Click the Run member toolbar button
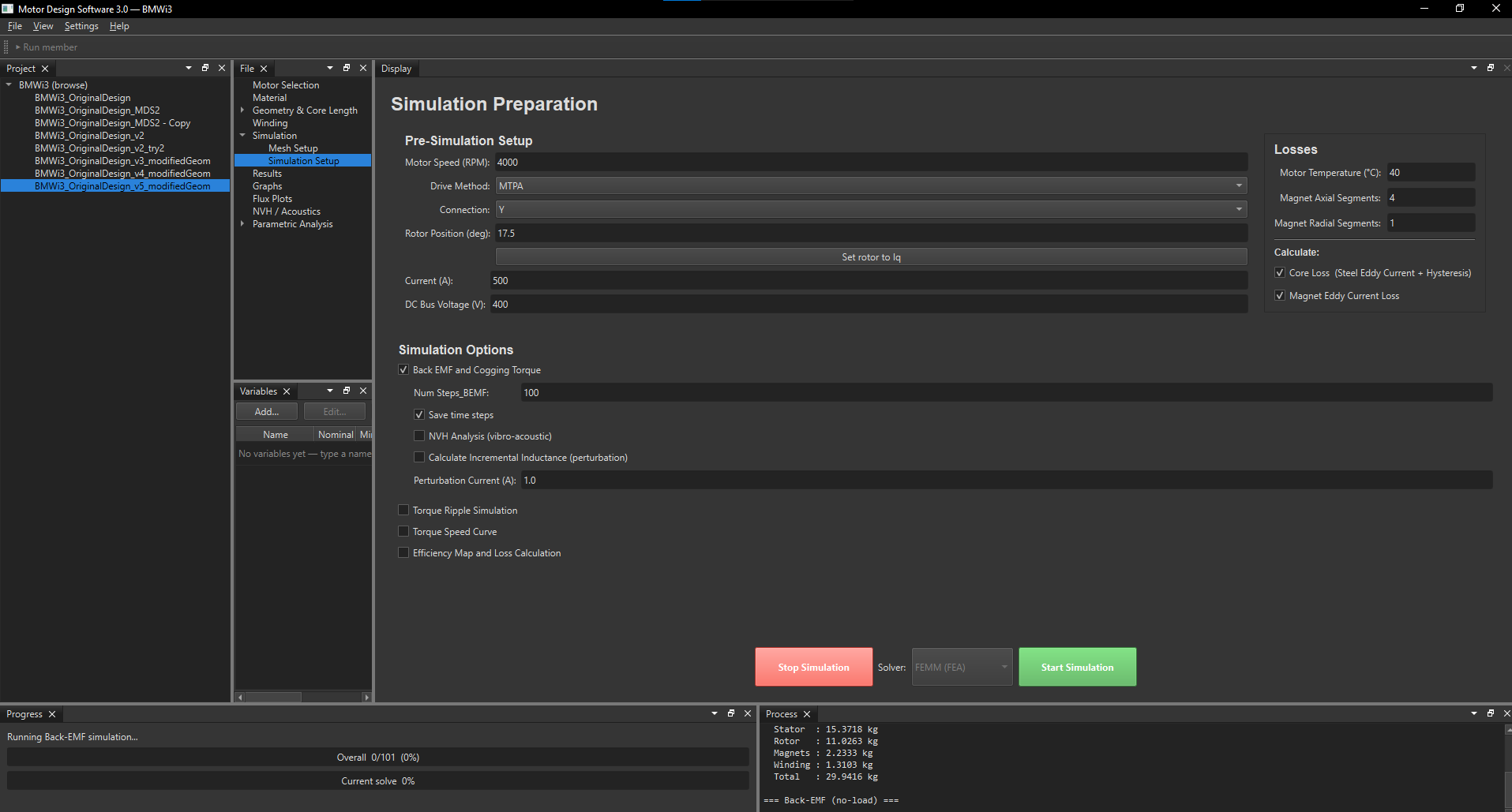1512x812 pixels. (47, 47)
